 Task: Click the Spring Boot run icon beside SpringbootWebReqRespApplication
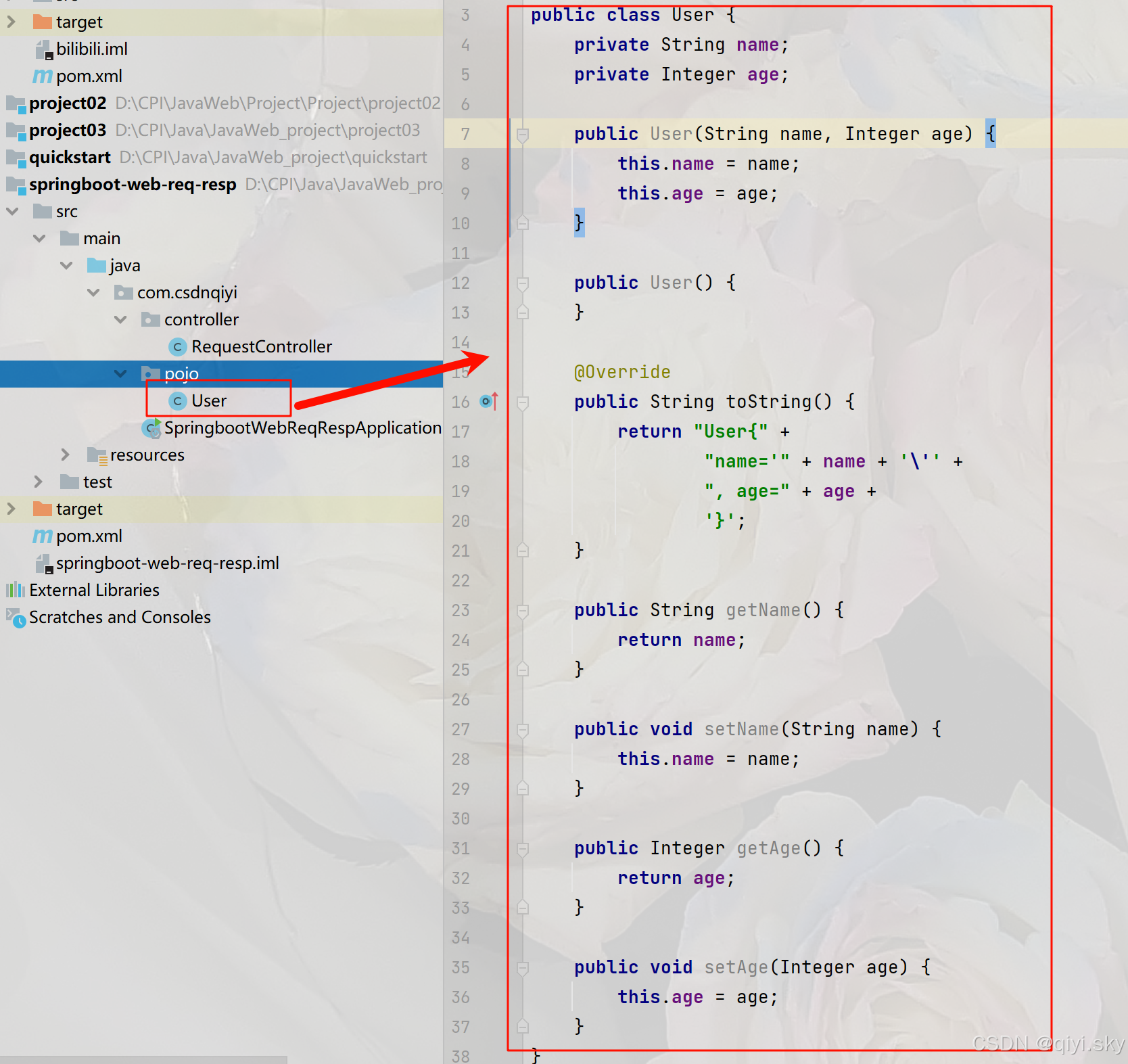[x=150, y=427]
